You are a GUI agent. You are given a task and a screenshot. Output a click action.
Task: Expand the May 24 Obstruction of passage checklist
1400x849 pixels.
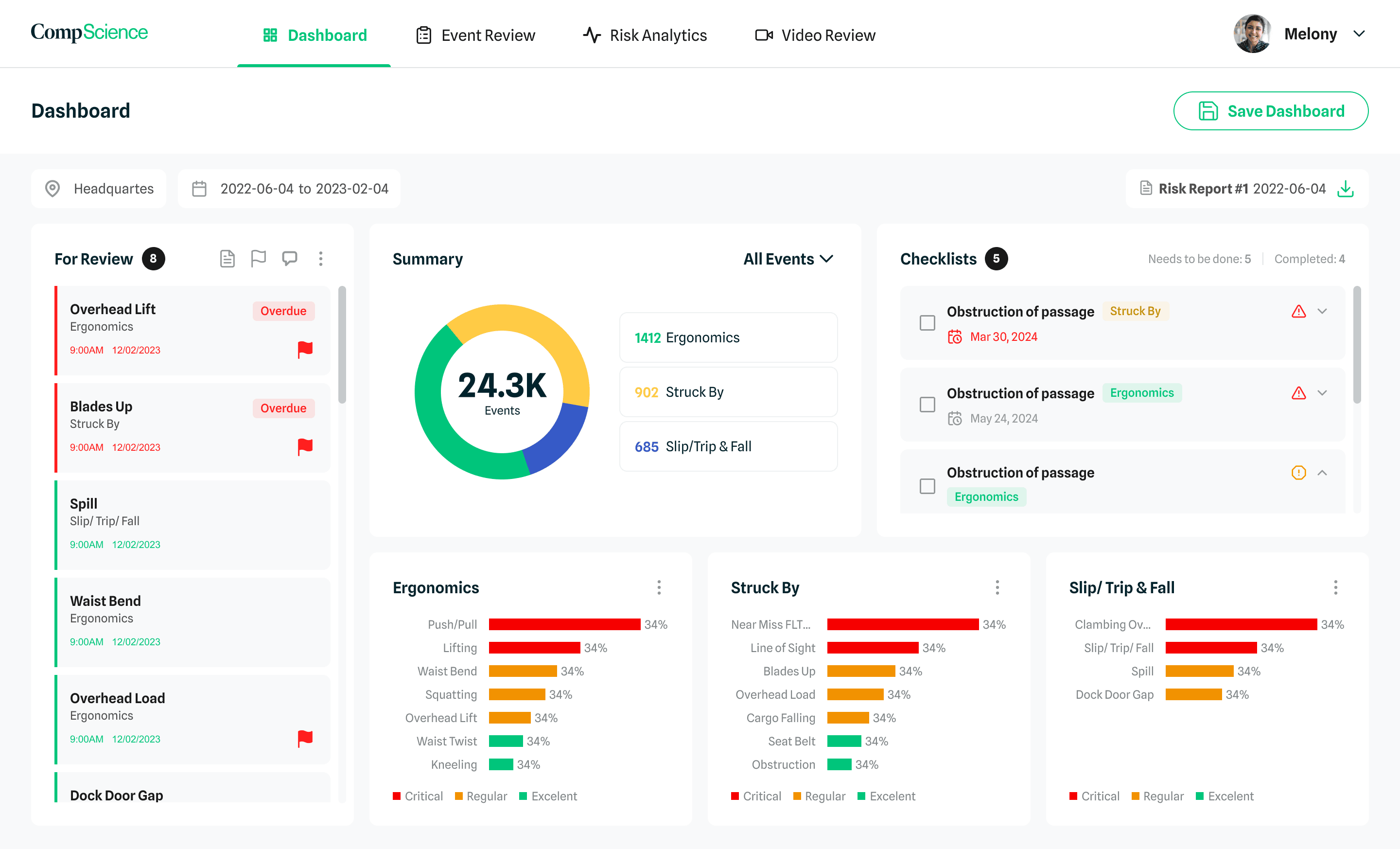click(x=1322, y=393)
